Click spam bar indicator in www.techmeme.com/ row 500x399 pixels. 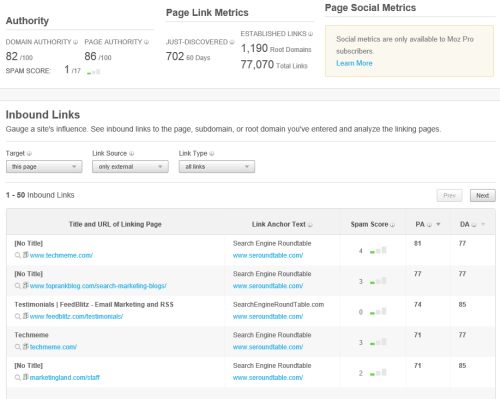378,250
